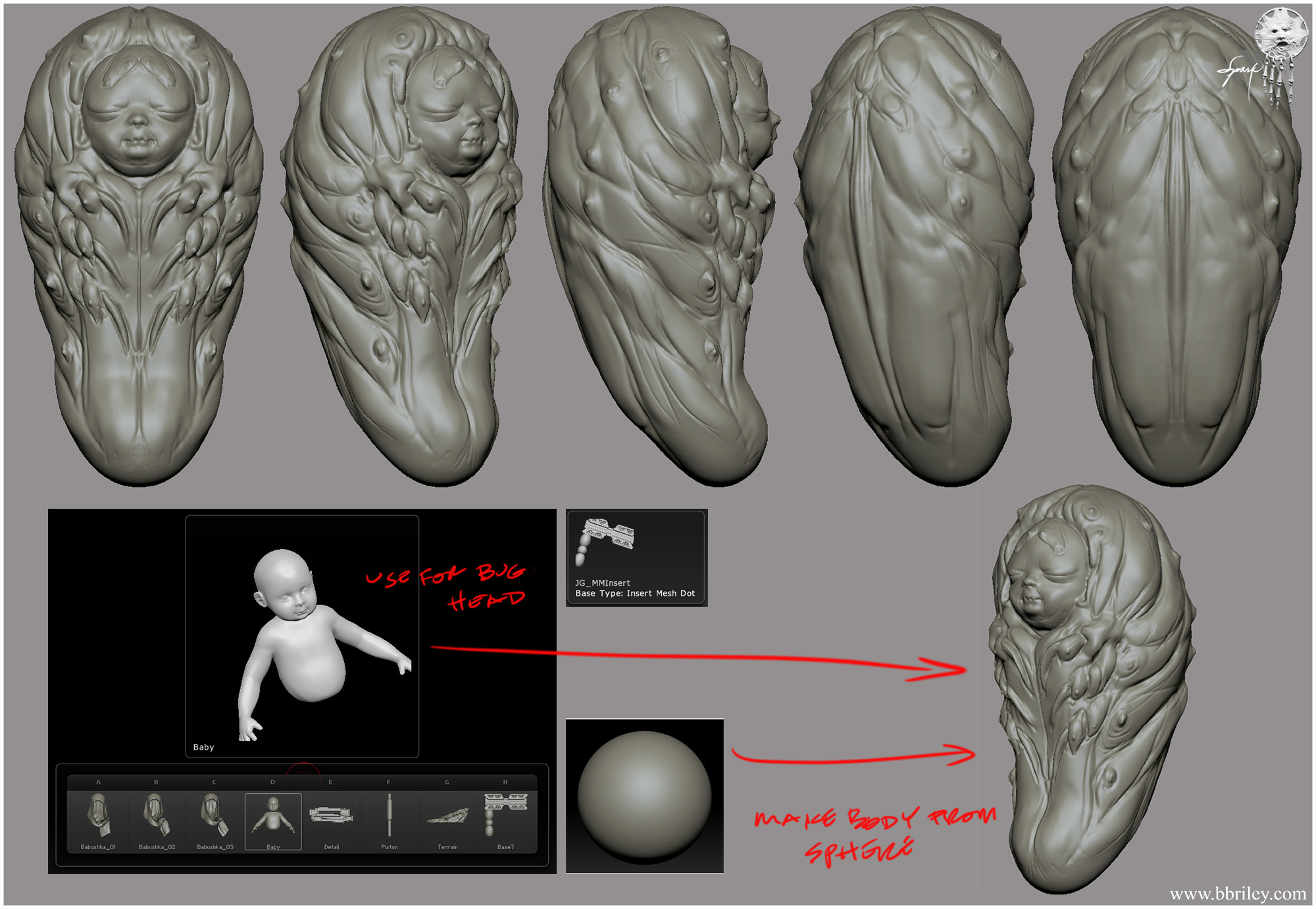Click column letter A in mesh selector
Image resolution: width=1316 pixels, height=909 pixels.
point(98,782)
